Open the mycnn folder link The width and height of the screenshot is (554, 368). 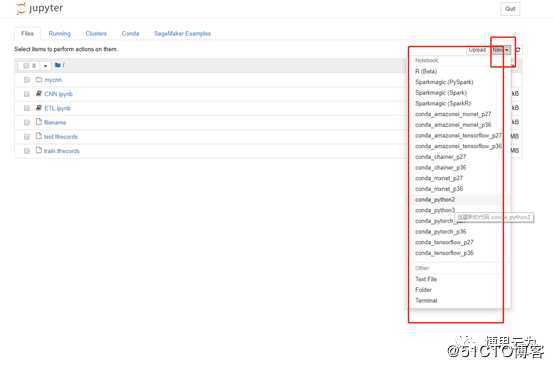53,80
